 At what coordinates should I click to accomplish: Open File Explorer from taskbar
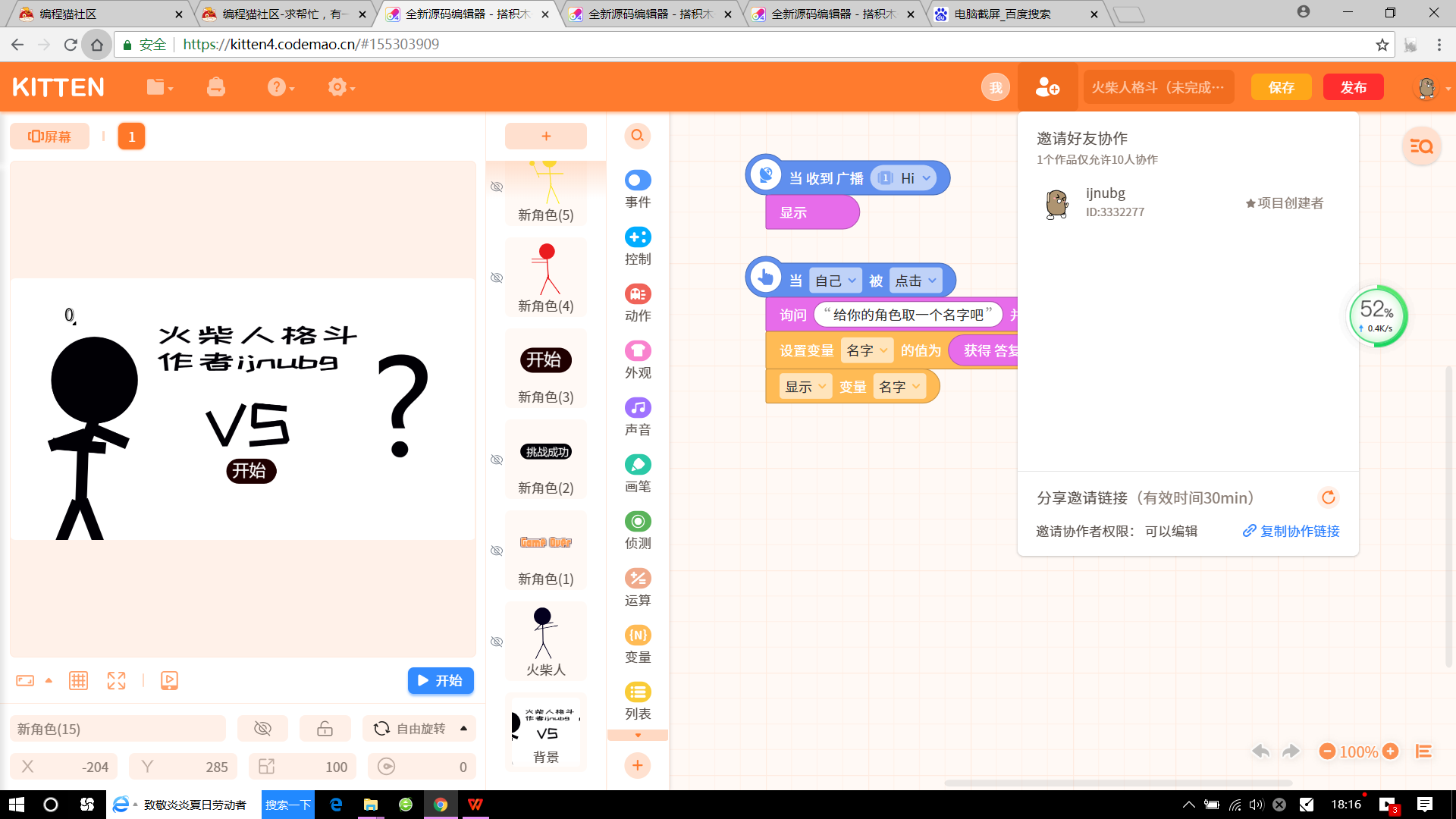coord(370,805)
